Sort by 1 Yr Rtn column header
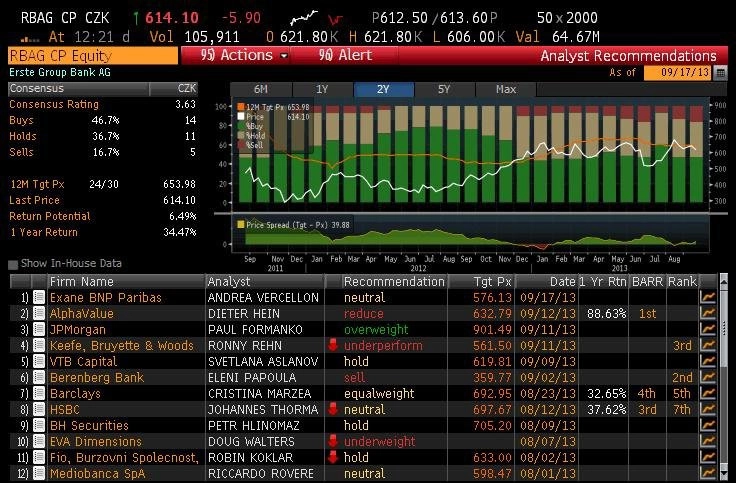 603,282
